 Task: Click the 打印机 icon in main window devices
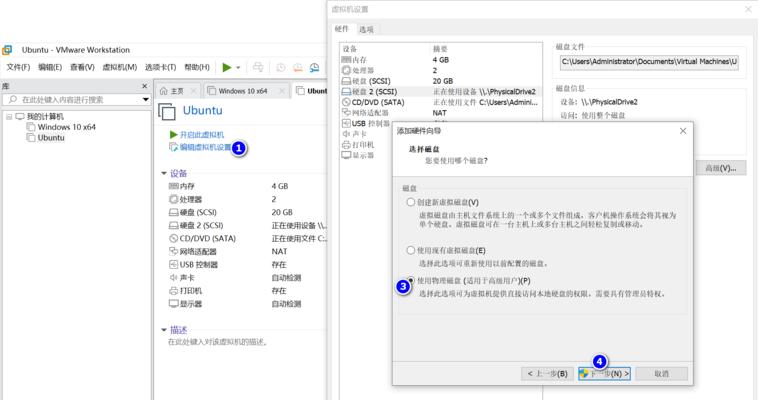click(x=174, y=291)
